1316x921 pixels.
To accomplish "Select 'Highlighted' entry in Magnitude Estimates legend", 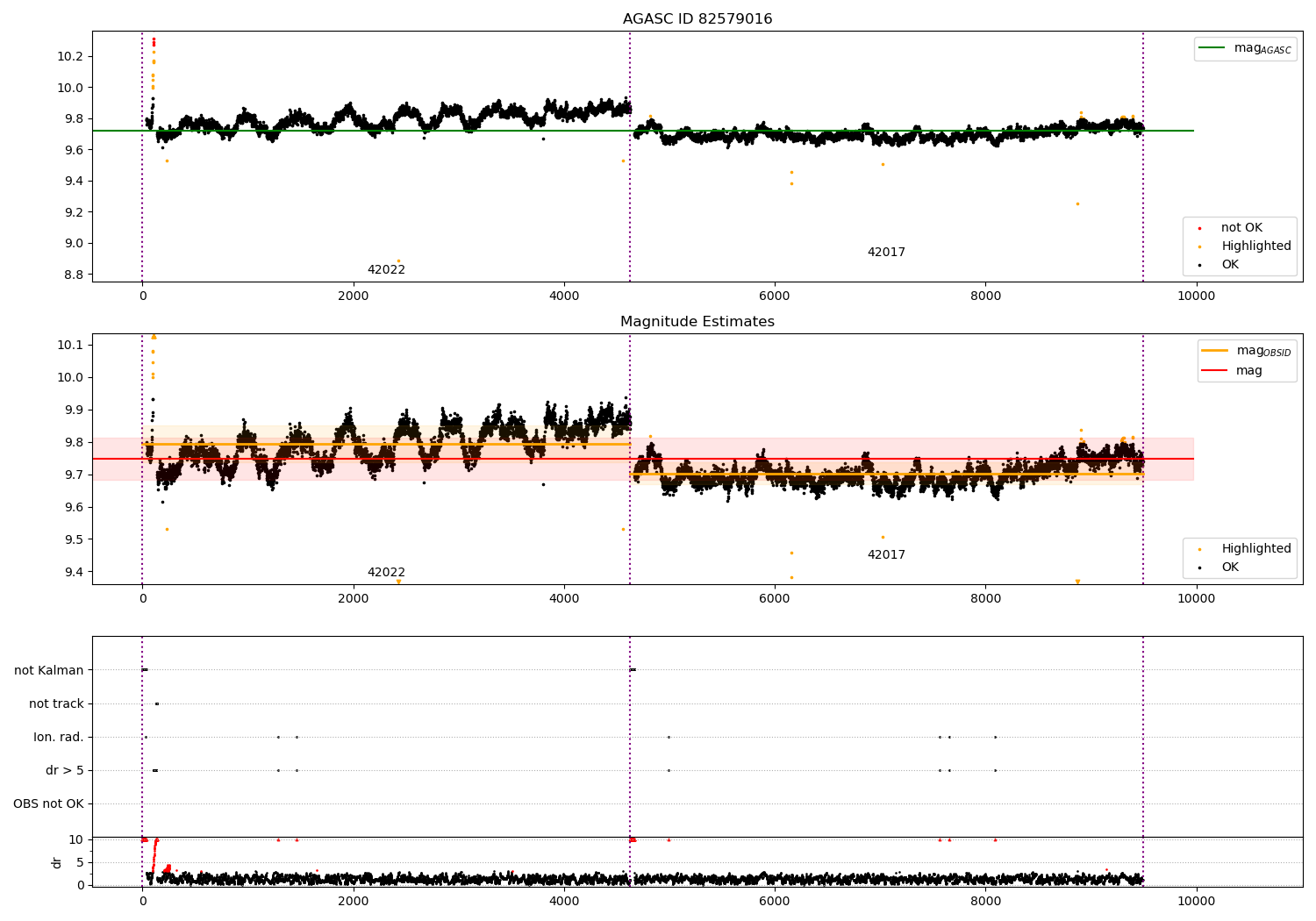I will (1256, 549).
